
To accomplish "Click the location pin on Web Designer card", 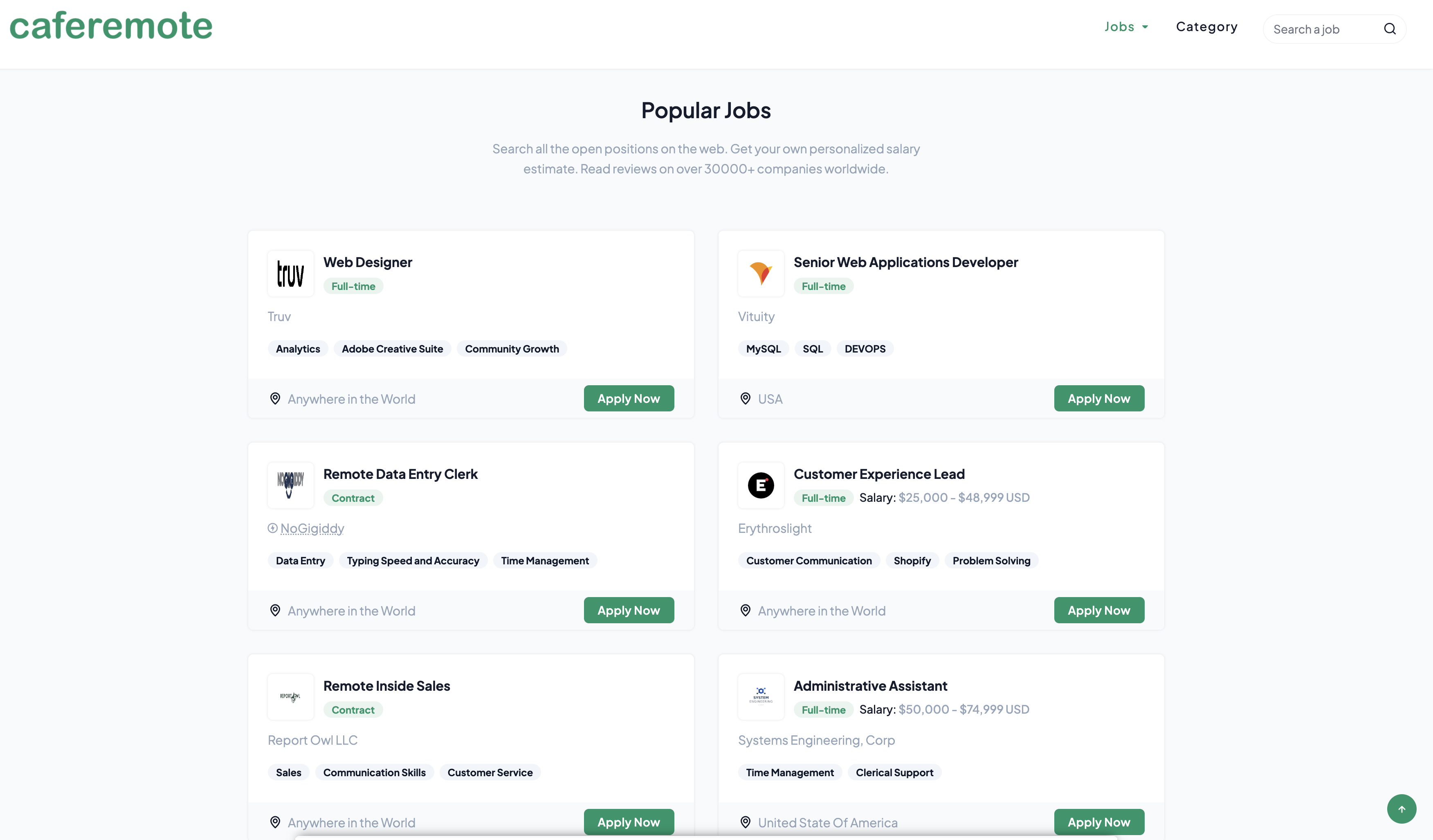I will tap(275, 398).
